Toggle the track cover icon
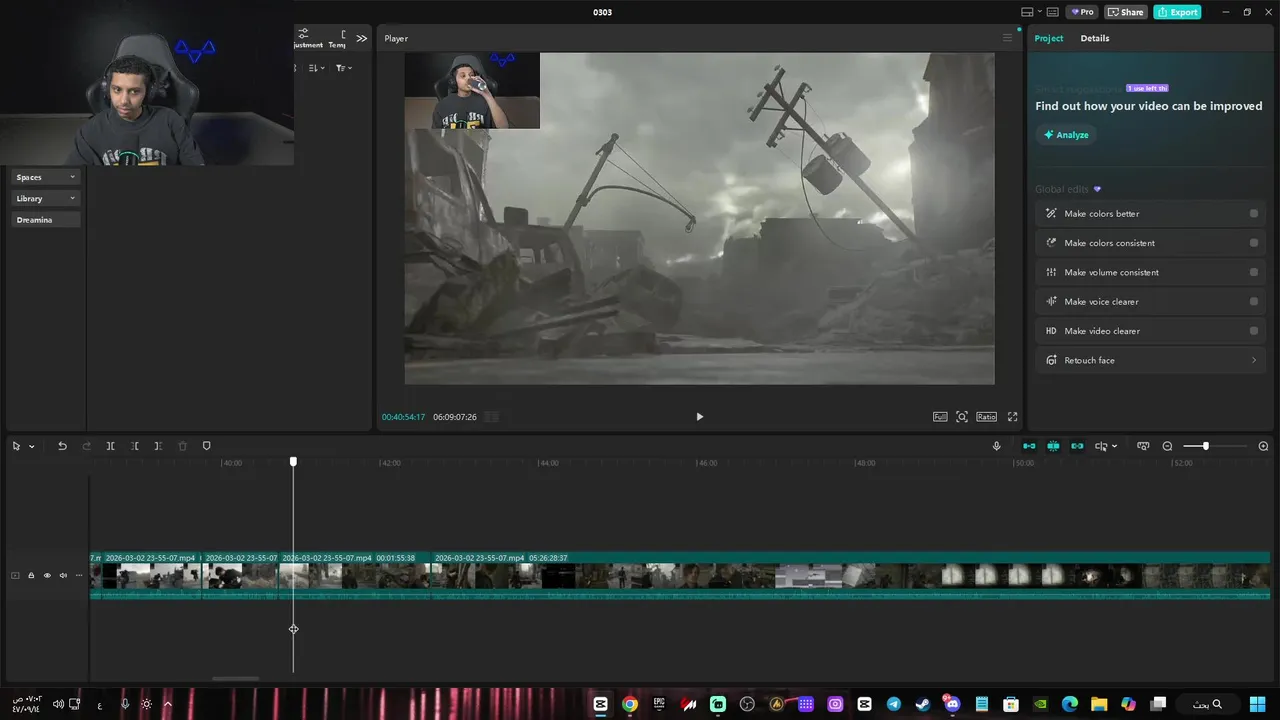Viewport: 1280px width, 720px height. (x=15, y=575)
